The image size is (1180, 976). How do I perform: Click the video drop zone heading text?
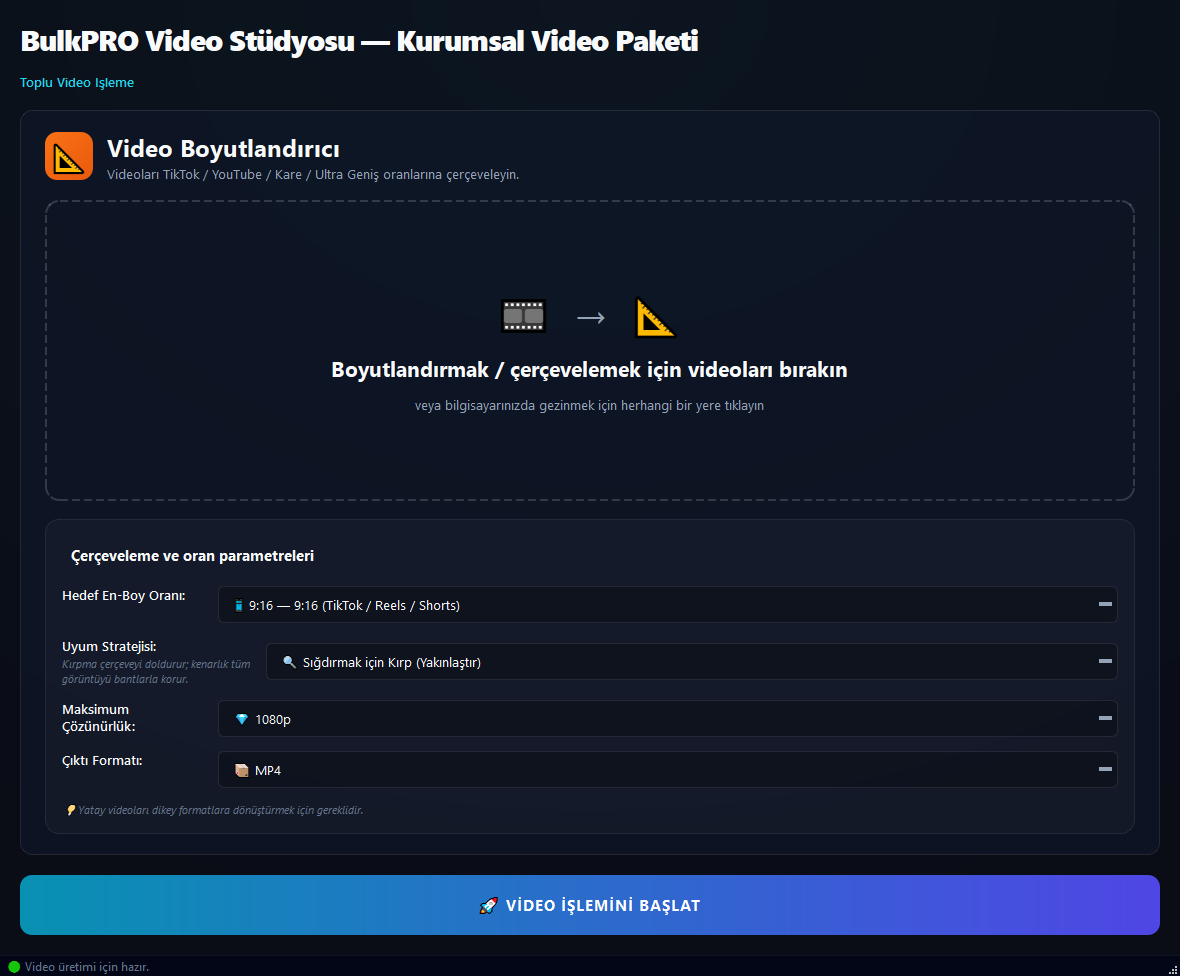589,369
